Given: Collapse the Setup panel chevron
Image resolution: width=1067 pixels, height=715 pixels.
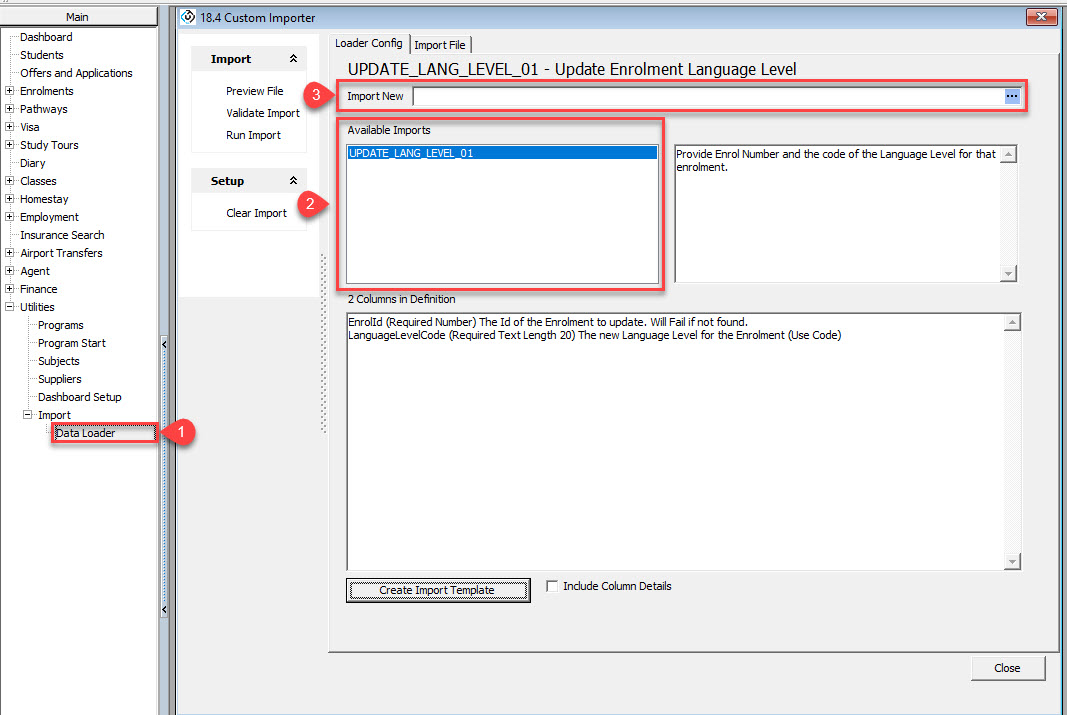Looking at the screenshot, I should [x=293, y=182].
